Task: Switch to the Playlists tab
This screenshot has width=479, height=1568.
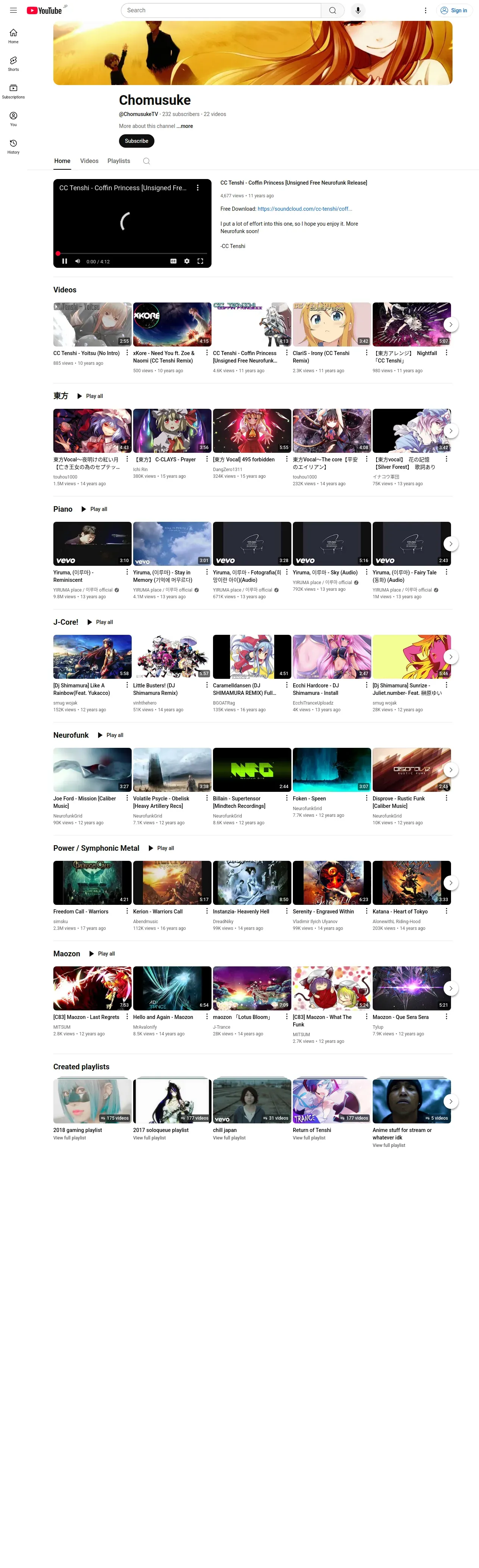Action: click(119, 161)
